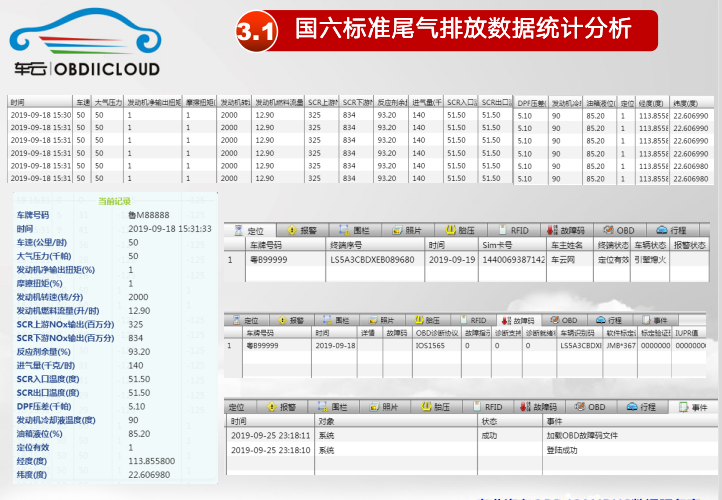Click 故障码 icon in the event log panel tabs
This screenshot has width=722, height=500.
pyautogui.click(x=525, y=407)
